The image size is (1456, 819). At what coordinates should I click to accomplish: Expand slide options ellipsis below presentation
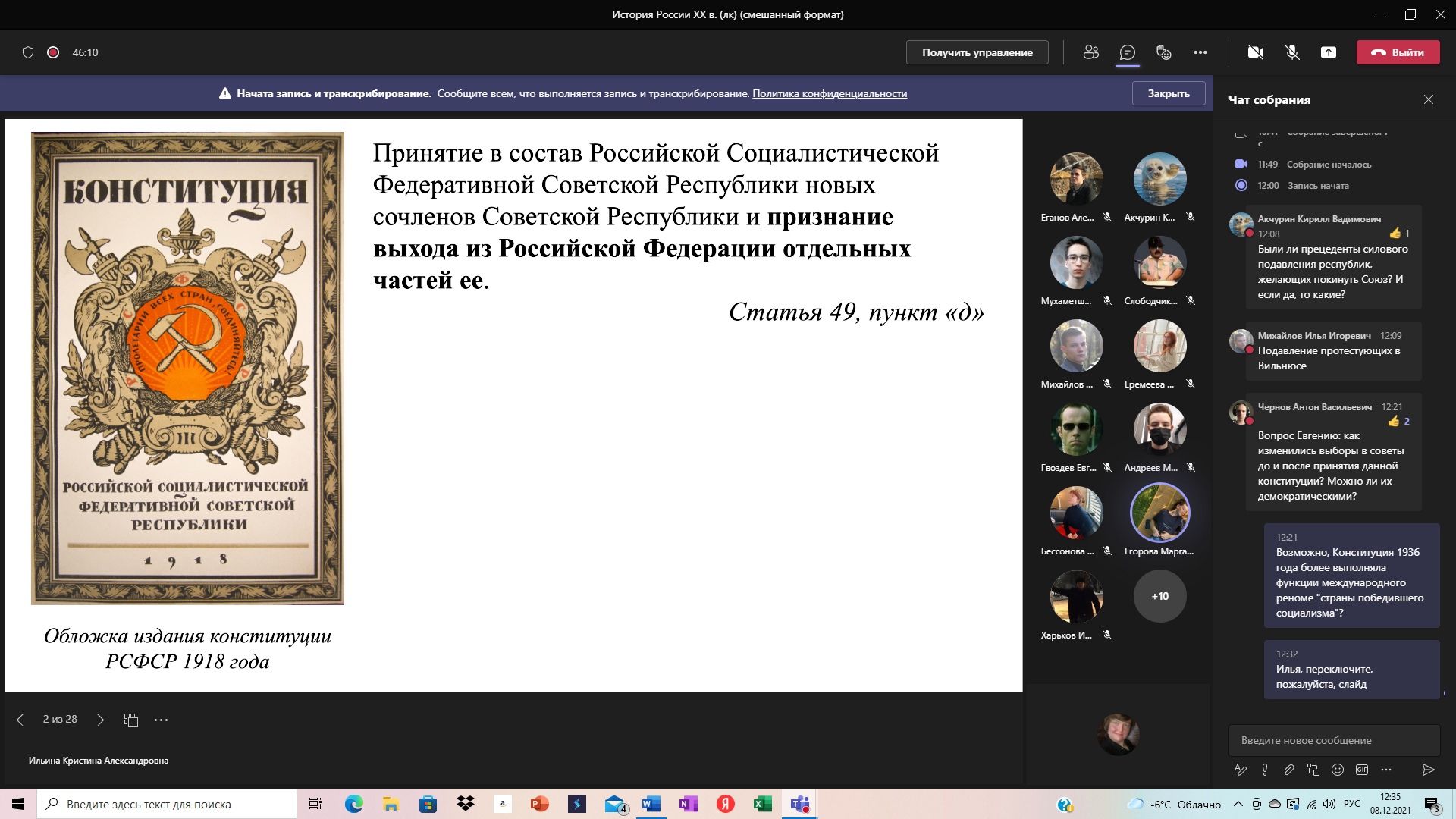tap(161, 720)
